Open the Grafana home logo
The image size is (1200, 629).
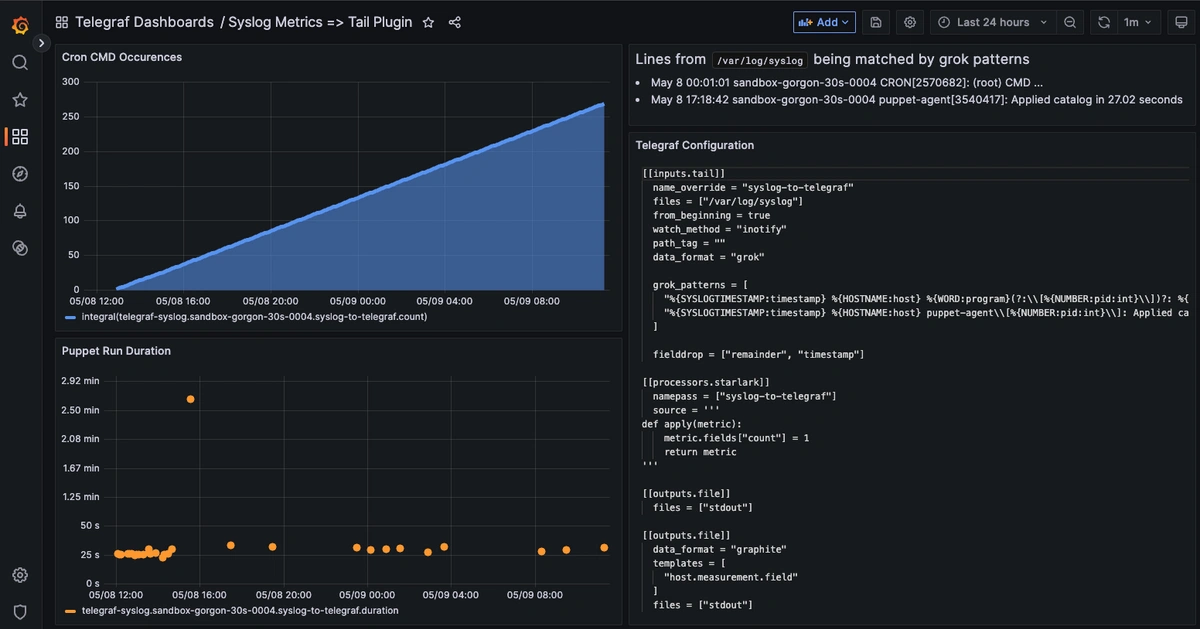[20, 24]
